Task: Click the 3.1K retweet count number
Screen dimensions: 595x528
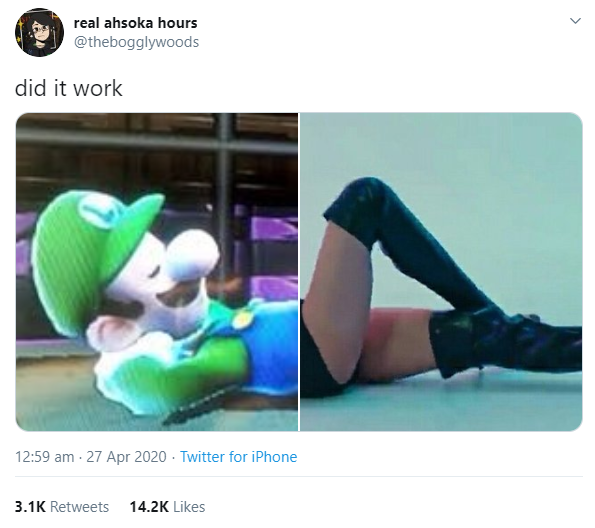Action: [30, 507]
